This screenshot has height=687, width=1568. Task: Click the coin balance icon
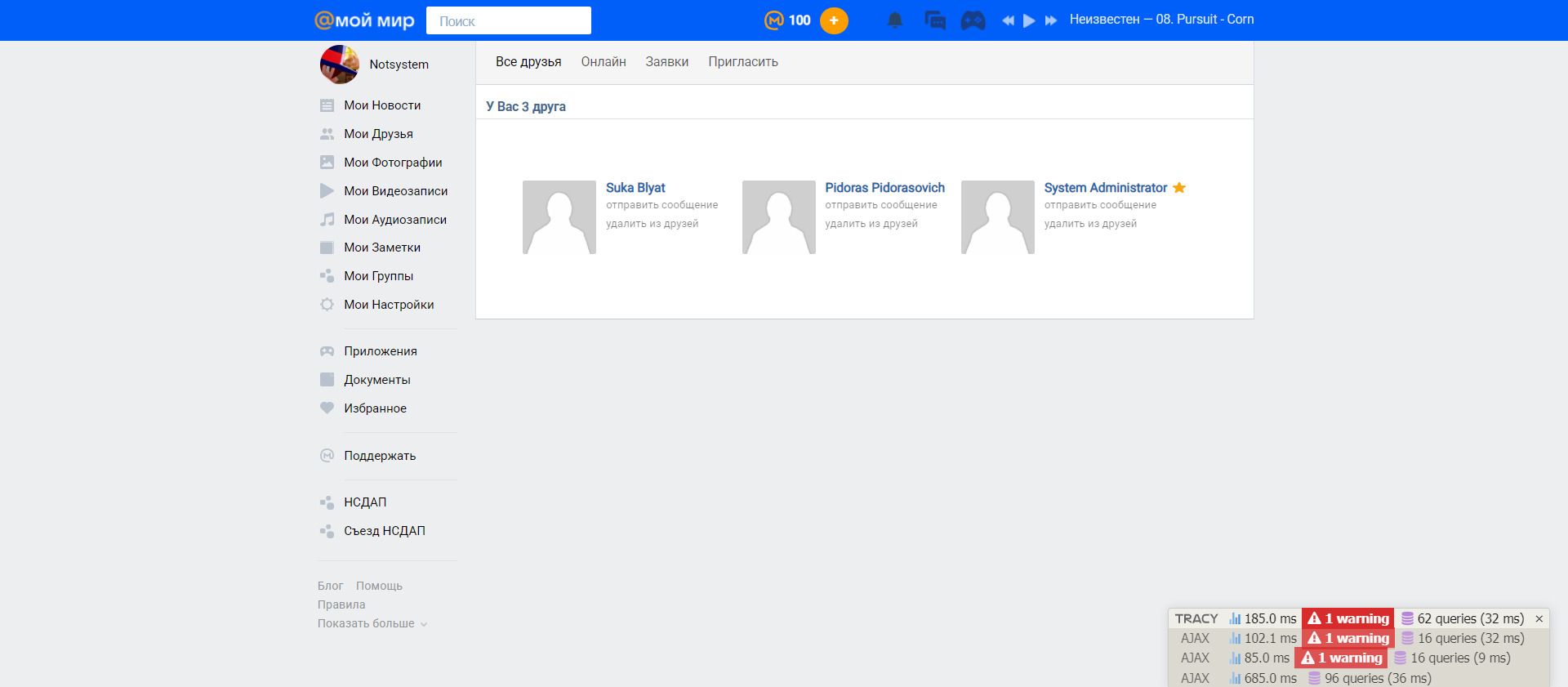(x=773, y=20)
